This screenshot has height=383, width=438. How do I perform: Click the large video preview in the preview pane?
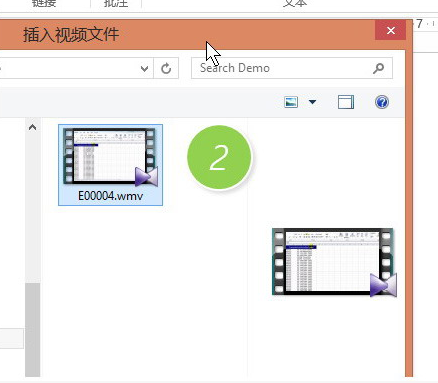tap(334, 262)
